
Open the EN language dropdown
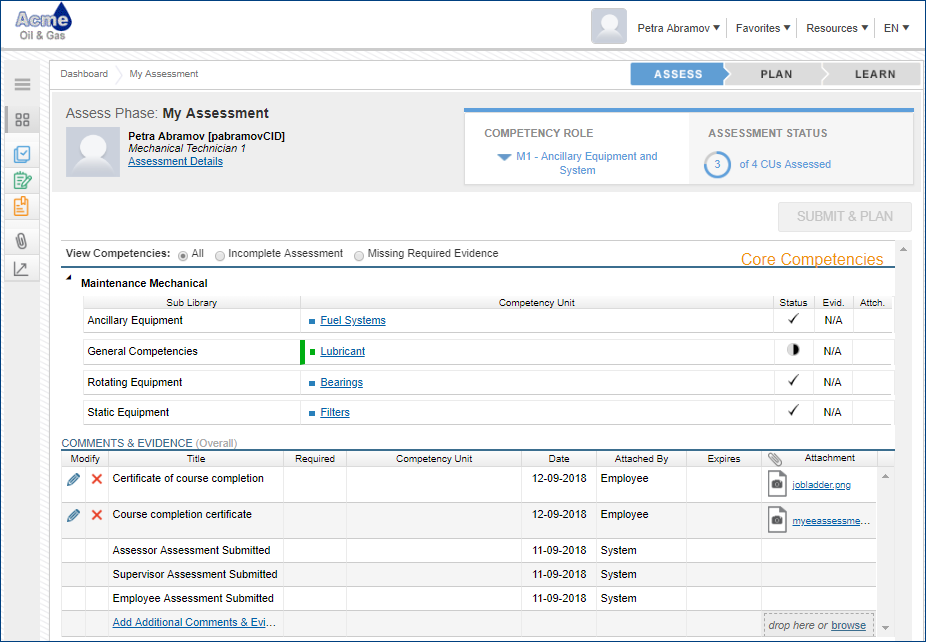coord(896,28)
